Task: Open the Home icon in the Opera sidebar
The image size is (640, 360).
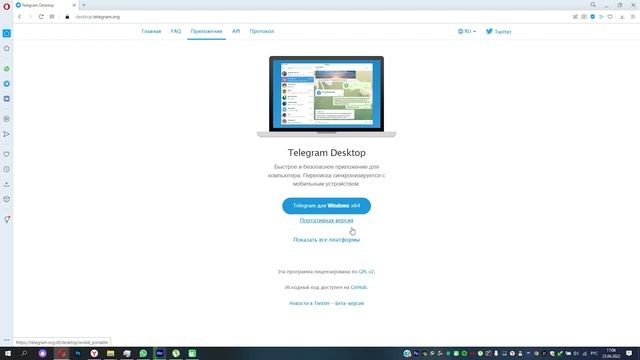Action: coord(7,49)
